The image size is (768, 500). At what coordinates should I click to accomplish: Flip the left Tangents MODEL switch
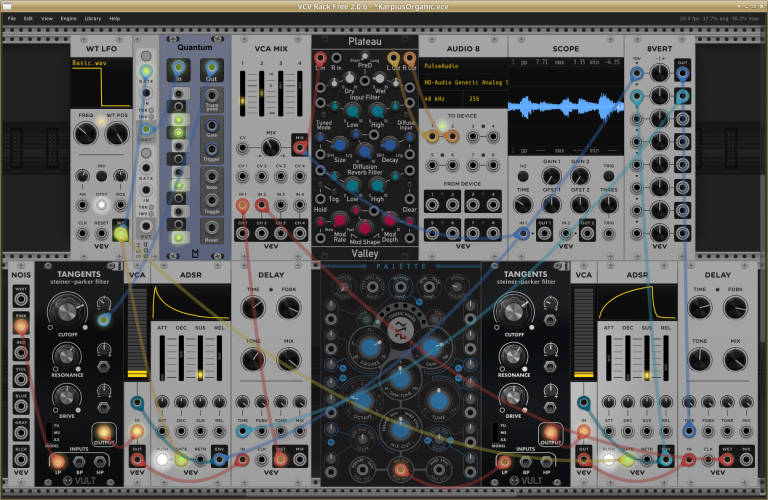click(x=49, y=432)
